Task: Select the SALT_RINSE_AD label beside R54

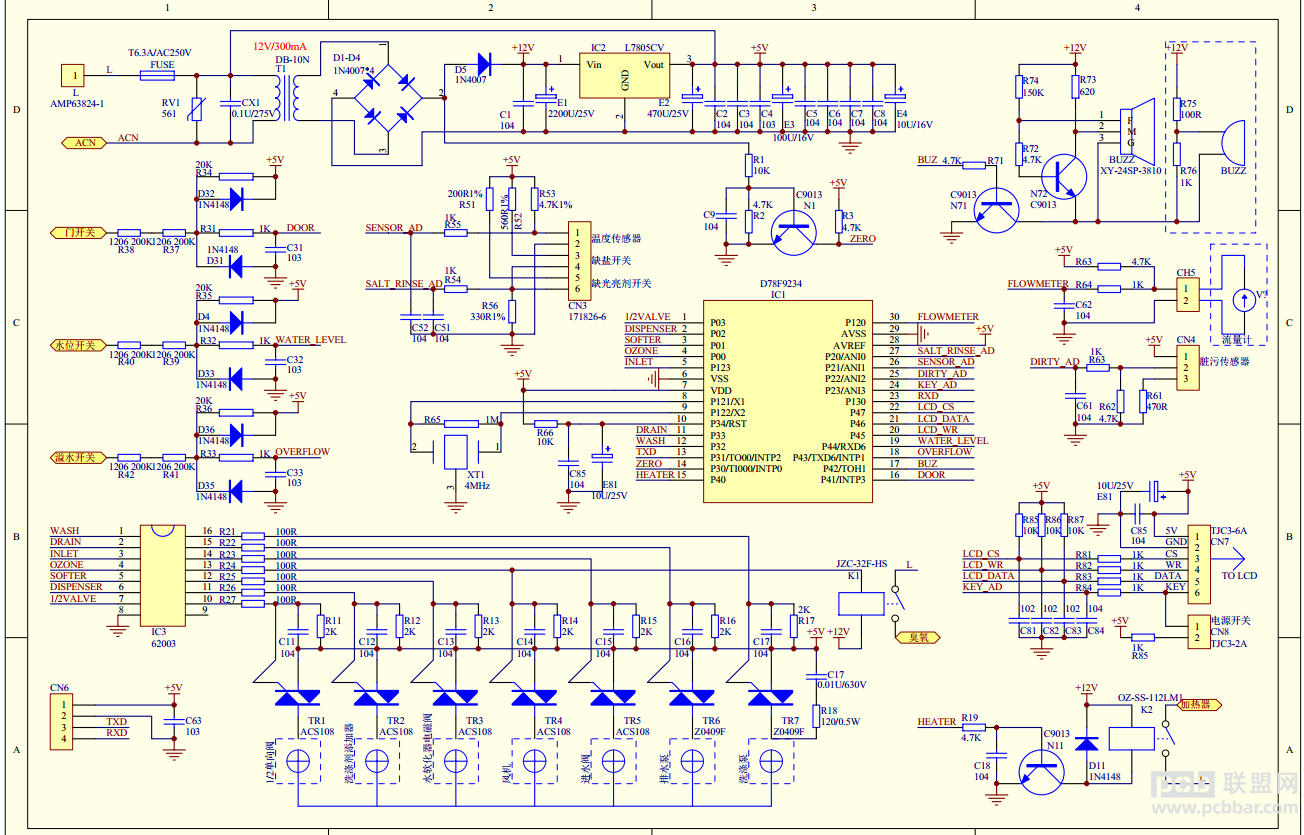Action: tap(404, 285)
